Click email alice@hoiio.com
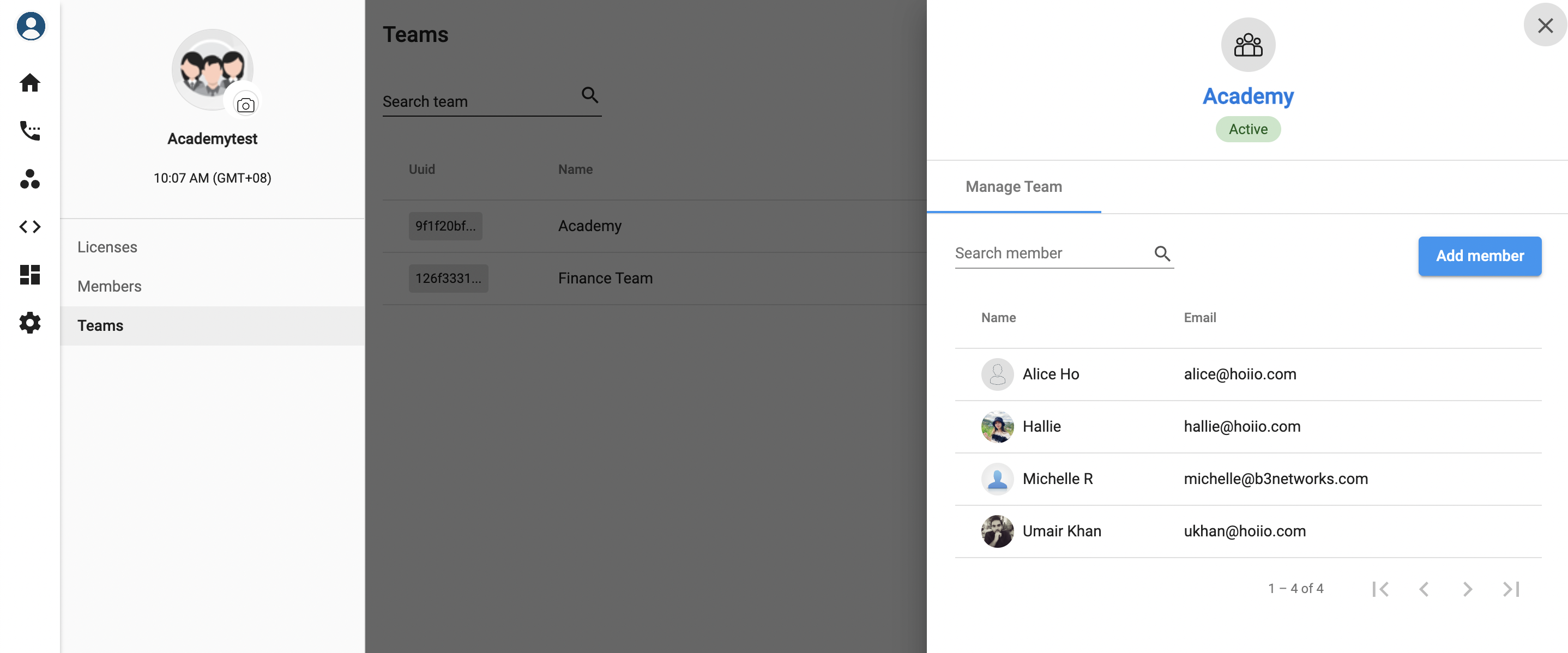Viewport: 1568px width, 653px height. point(1240,374)
